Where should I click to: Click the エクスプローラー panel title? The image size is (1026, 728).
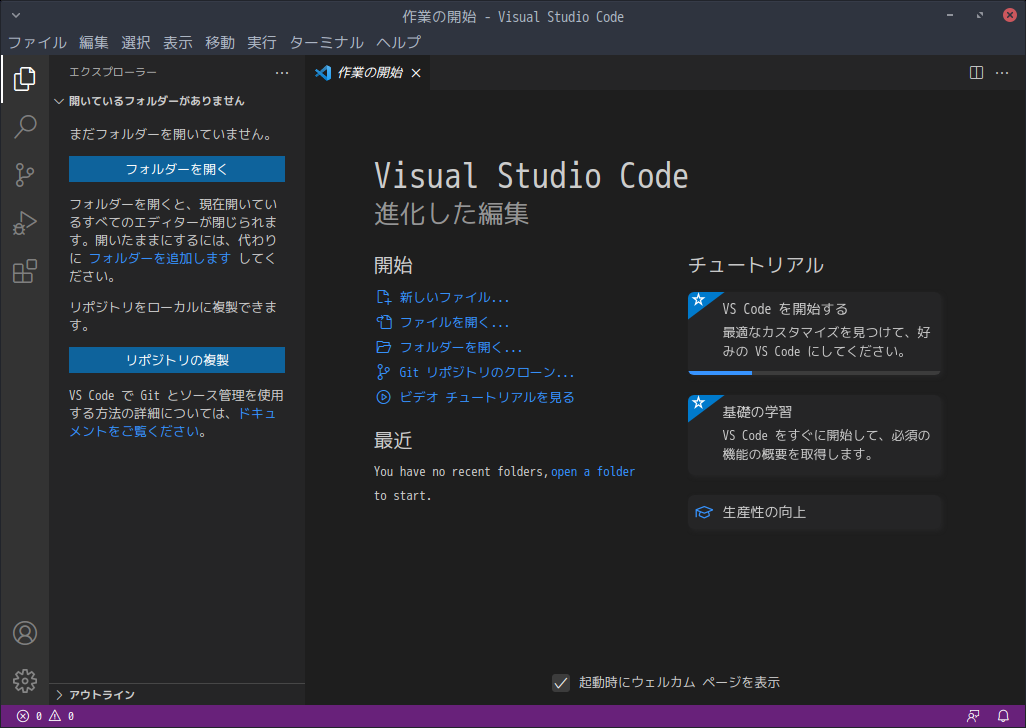point(113,72)
